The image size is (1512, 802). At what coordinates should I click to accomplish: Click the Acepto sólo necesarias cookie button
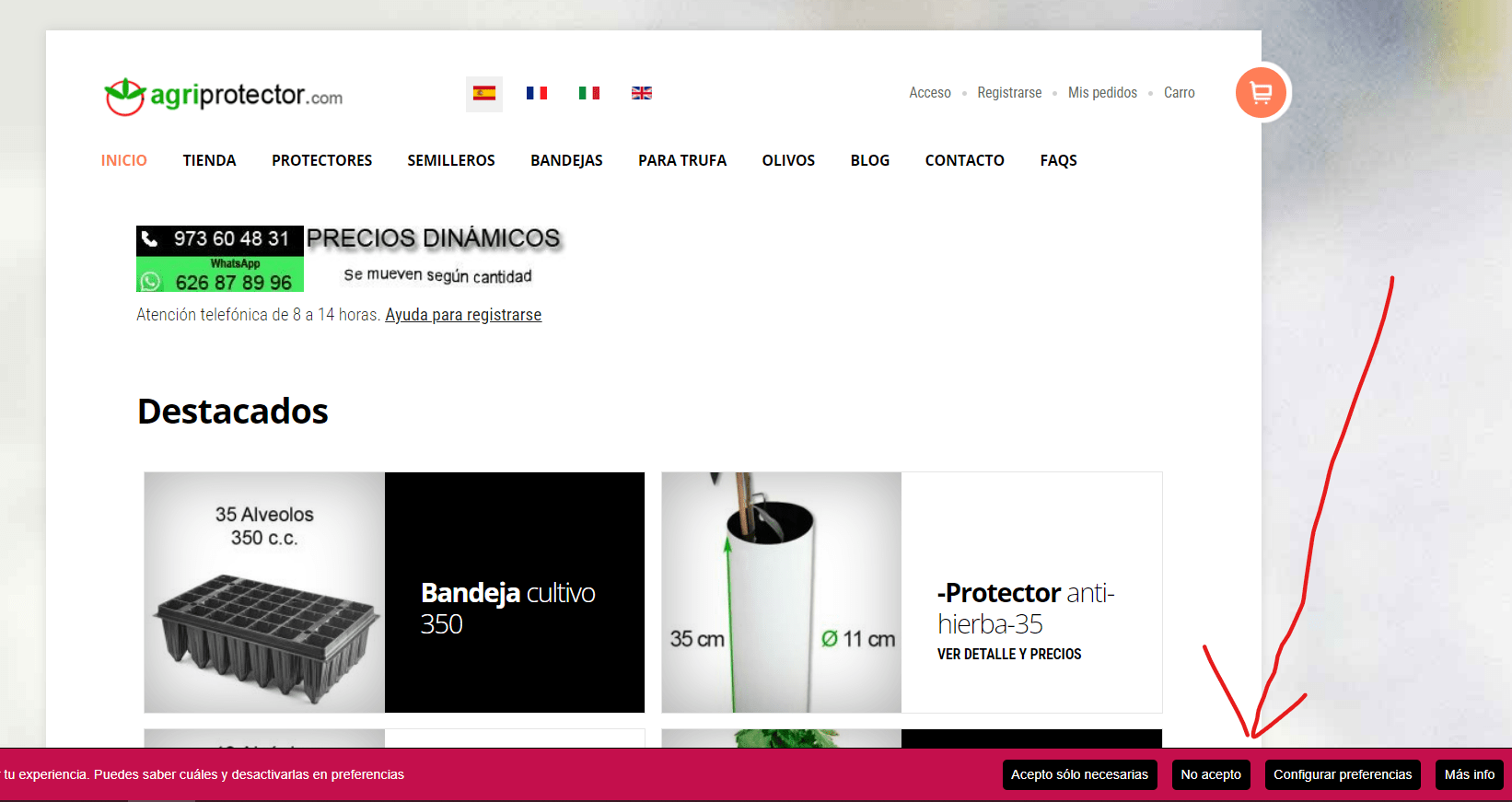coord(1079,774)
